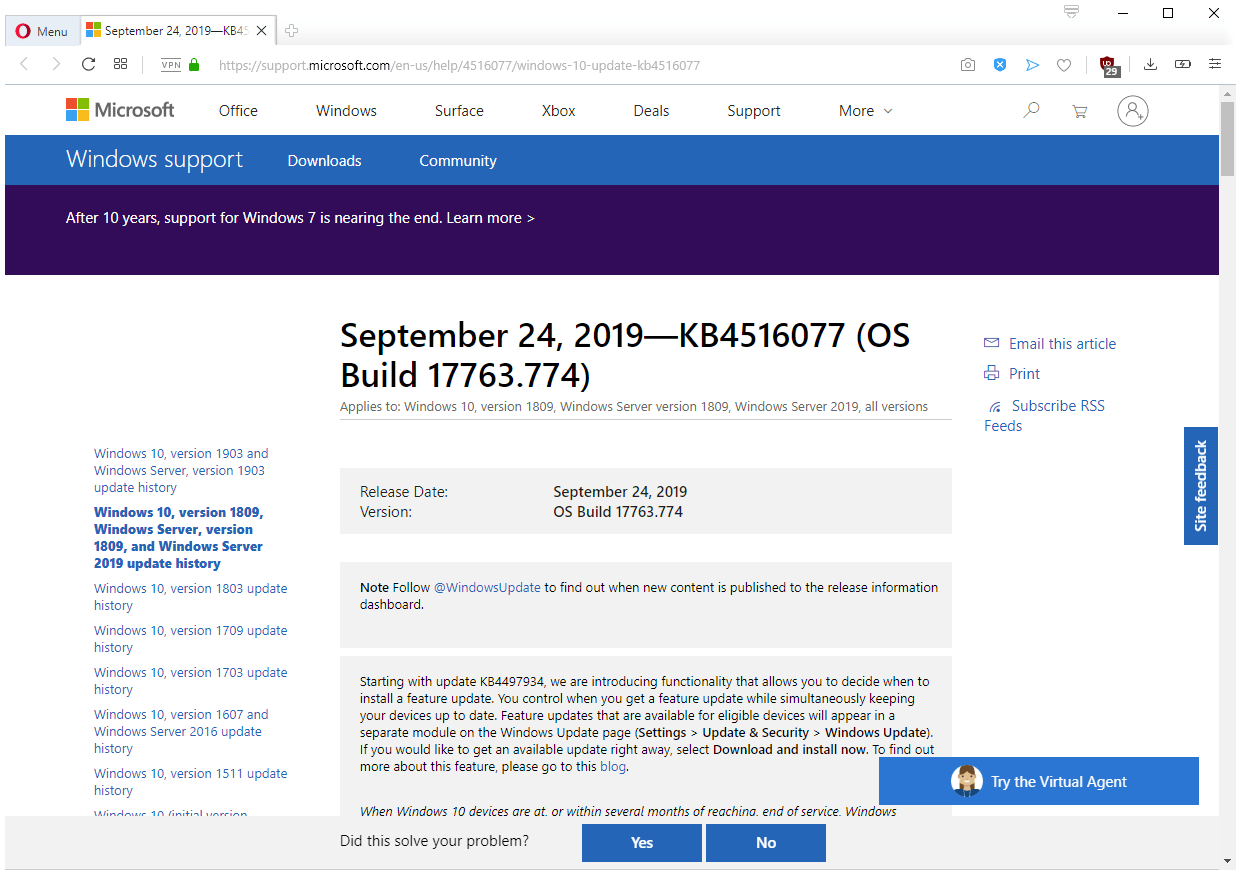The height and width of the screenshot is (876, 1241).
Task: Click the email envelope icon
Action: click(x=991, y=343)
